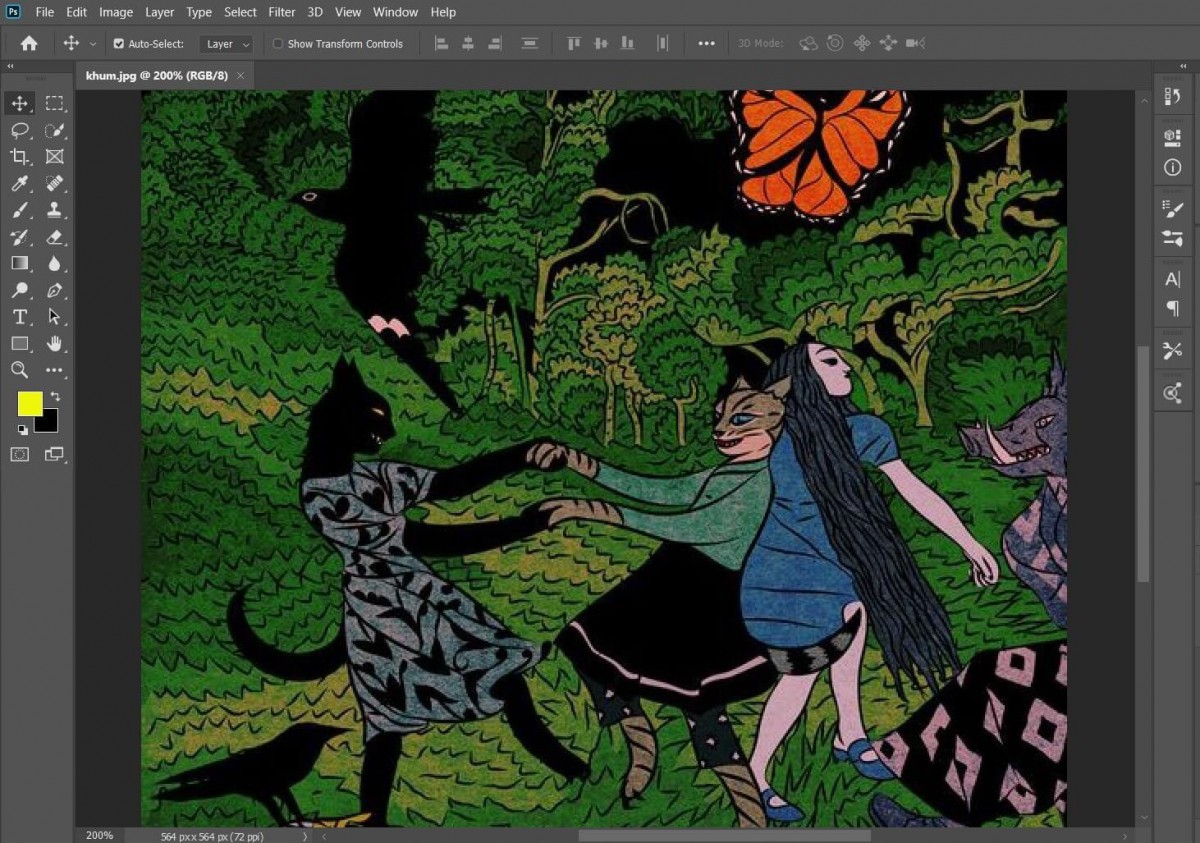This screenshot has width=1200, height=843.
Task: Open the Info panel icon
Action: (1173, 168)
